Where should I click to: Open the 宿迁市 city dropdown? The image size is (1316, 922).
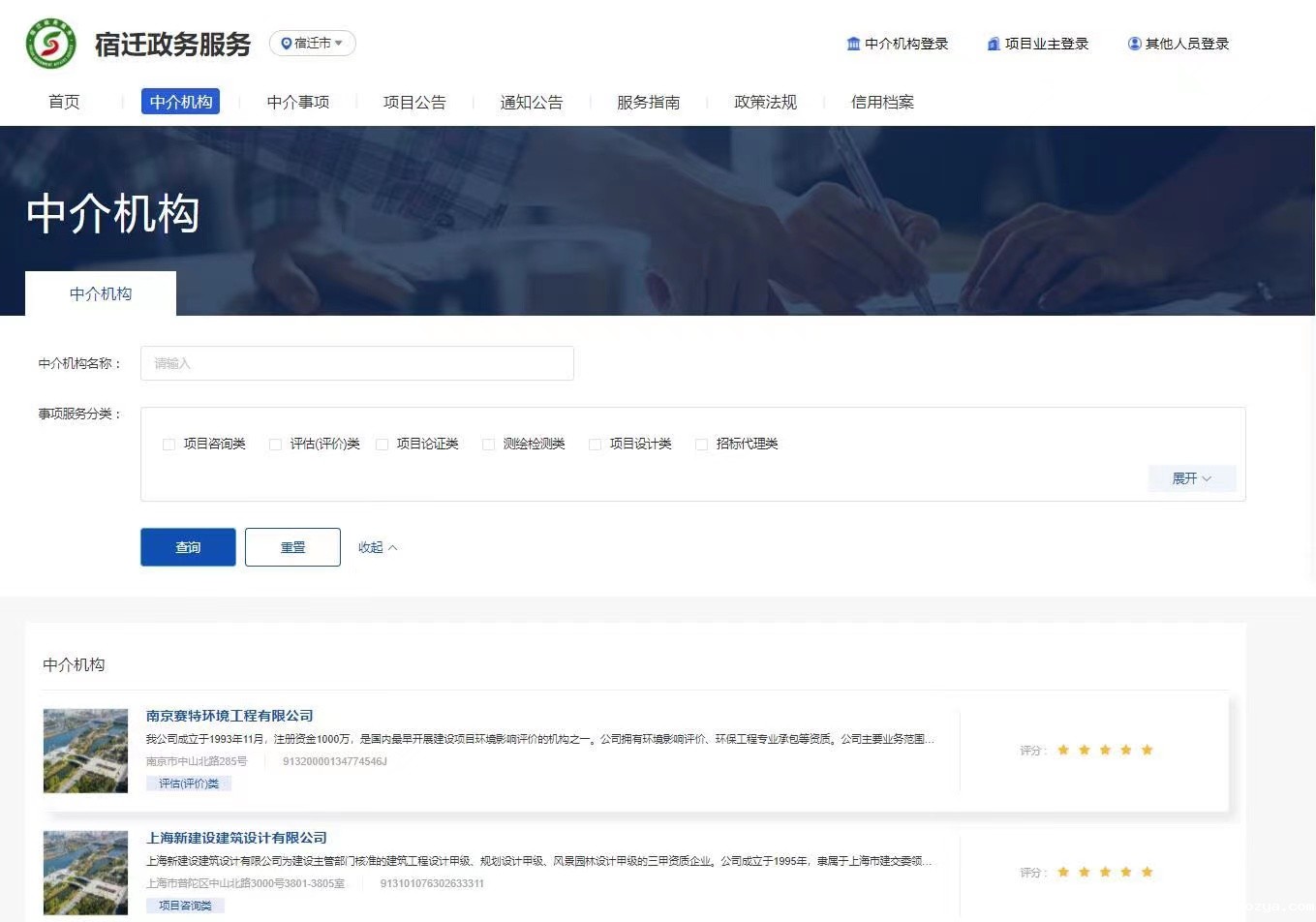point(313,44)
